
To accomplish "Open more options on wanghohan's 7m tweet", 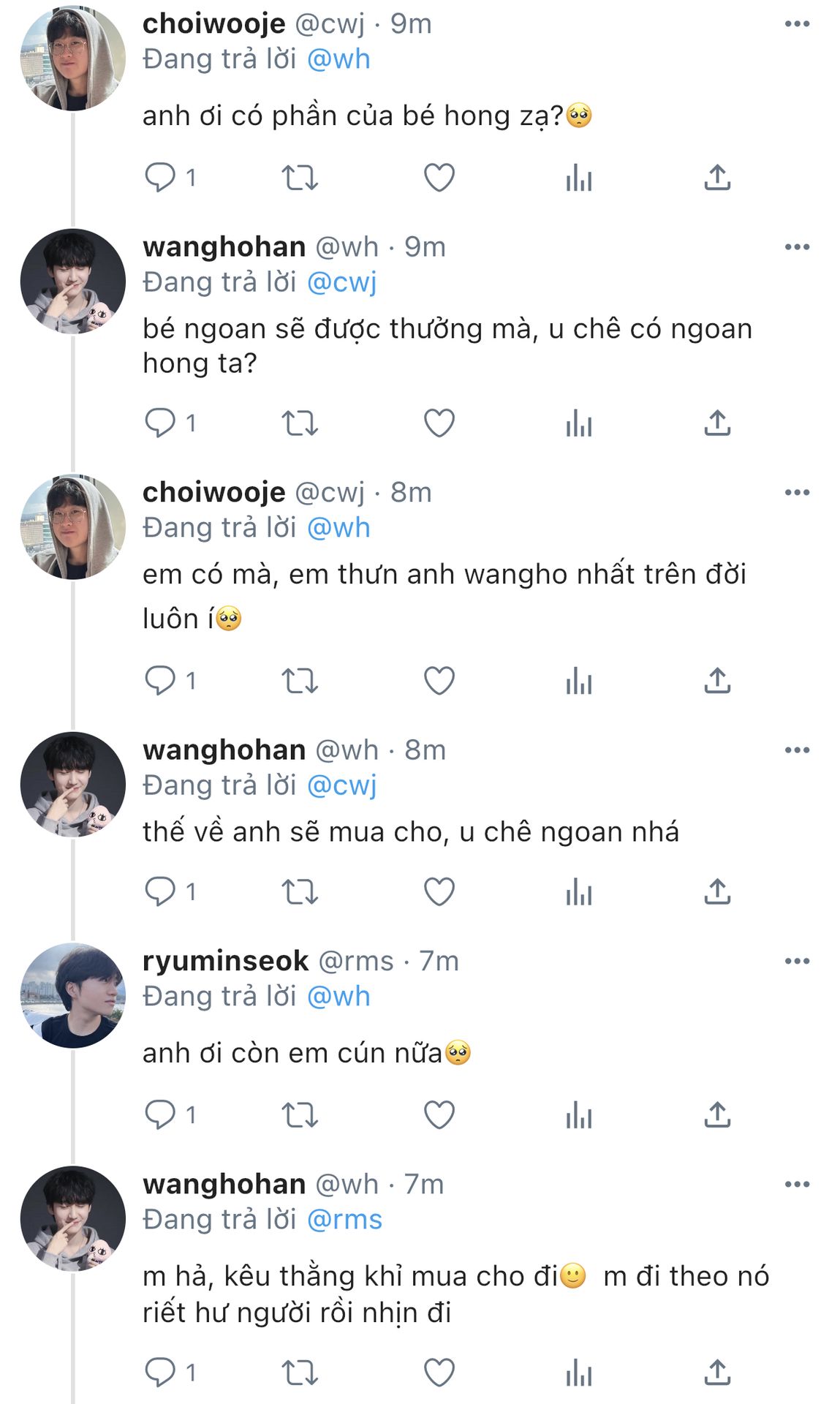I will [x=797, y=1184].
